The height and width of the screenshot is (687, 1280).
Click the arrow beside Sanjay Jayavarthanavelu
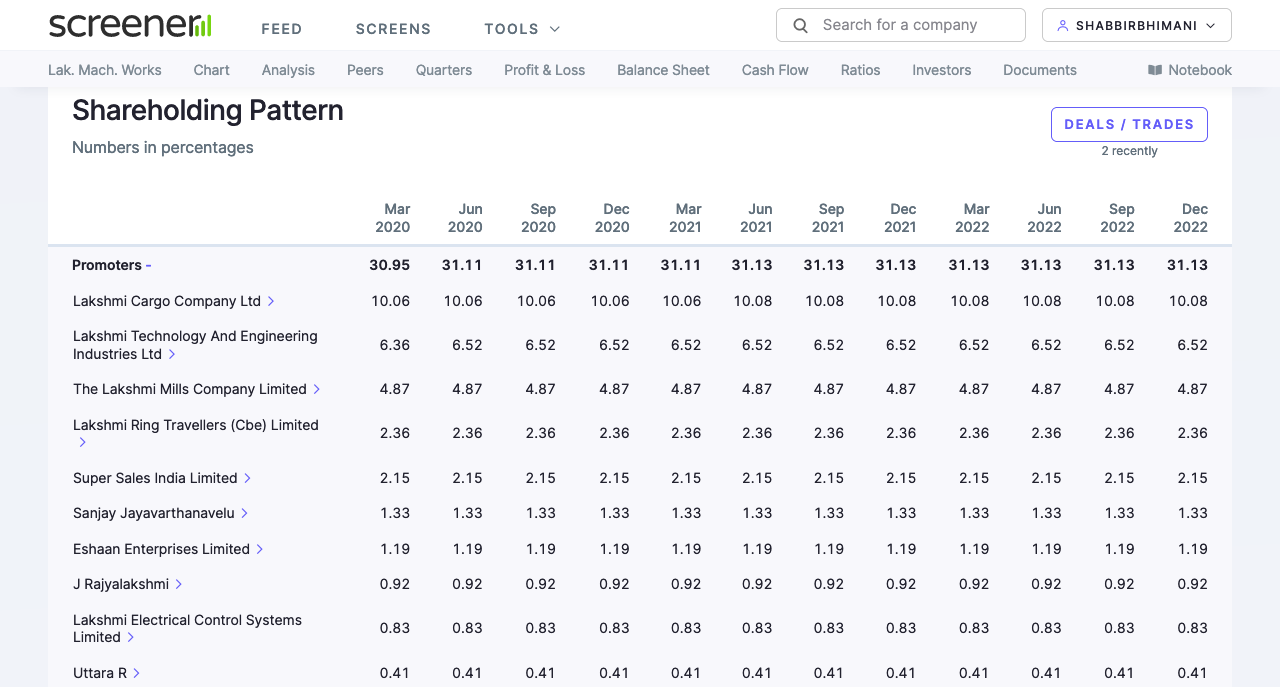[x=245, y=513]
